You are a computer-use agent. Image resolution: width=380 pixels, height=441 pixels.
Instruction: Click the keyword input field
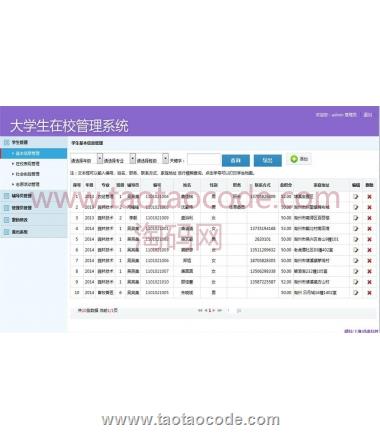(203, 160)
